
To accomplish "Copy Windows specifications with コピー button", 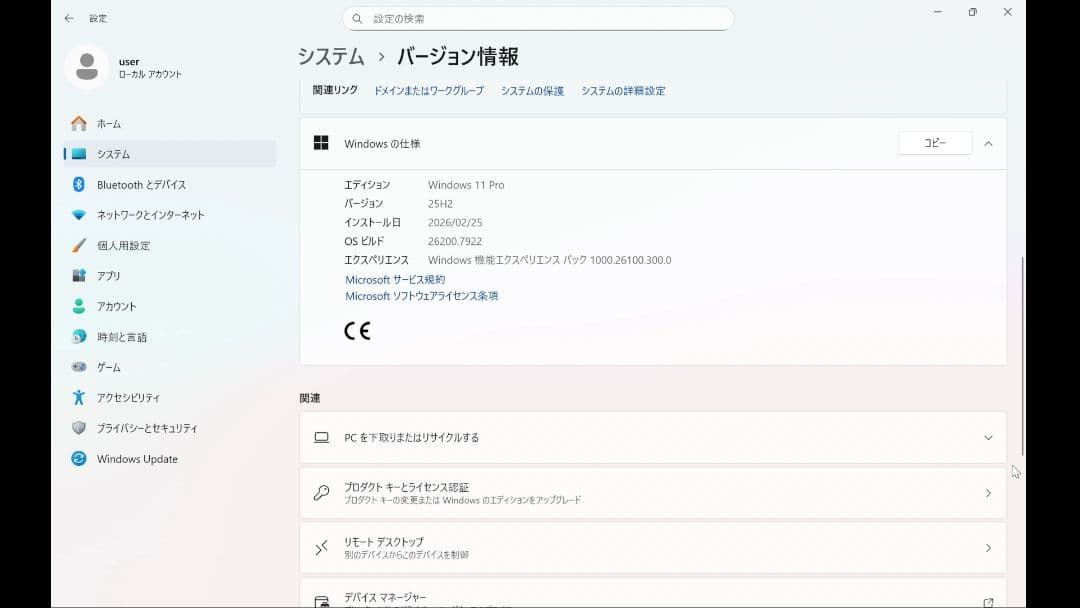I will [935, 143].
